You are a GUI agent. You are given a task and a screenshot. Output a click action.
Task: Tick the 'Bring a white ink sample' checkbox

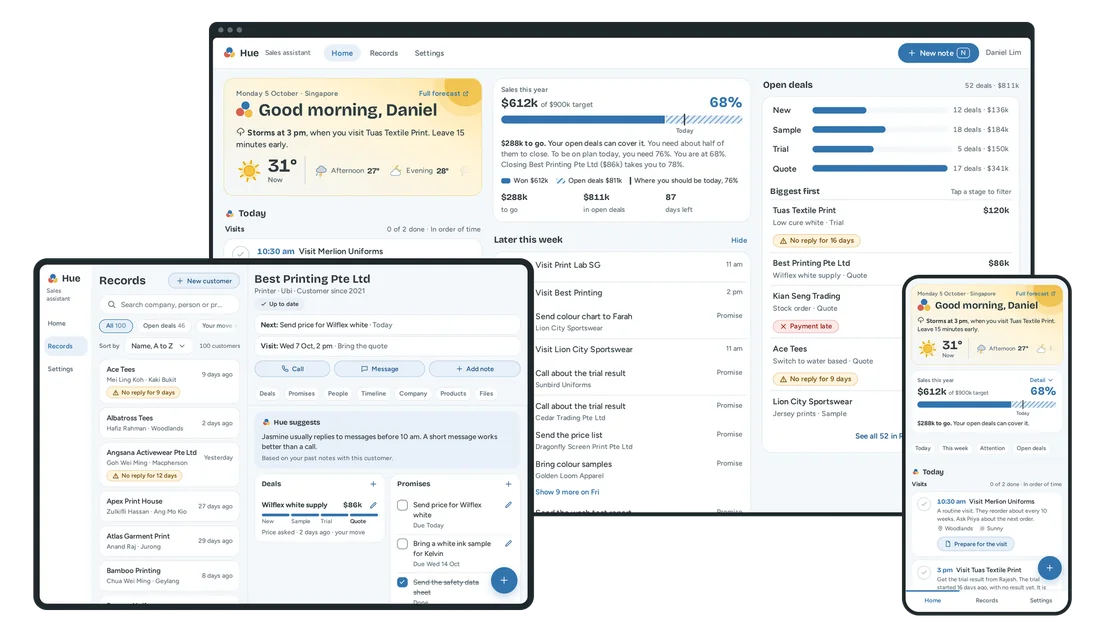click(403, 544)
